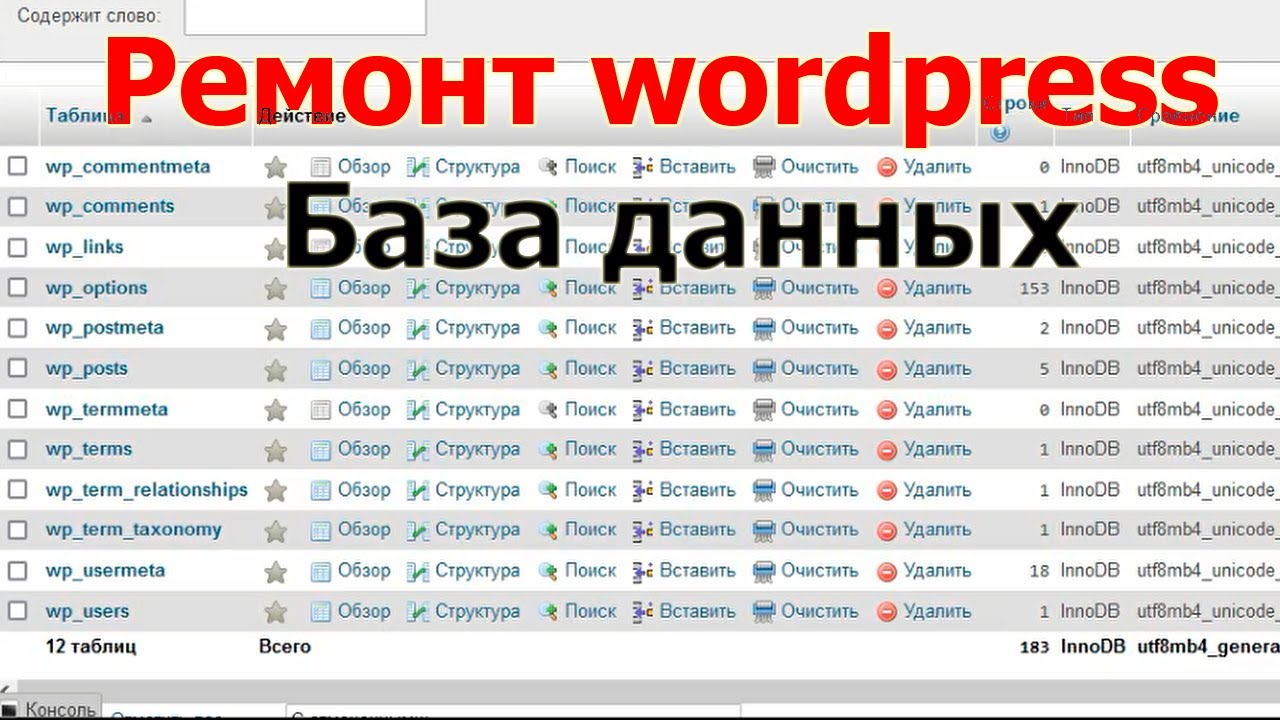Click the Структура icon for wp_termmeta
1280x720 pixels.
click(418, 409)
